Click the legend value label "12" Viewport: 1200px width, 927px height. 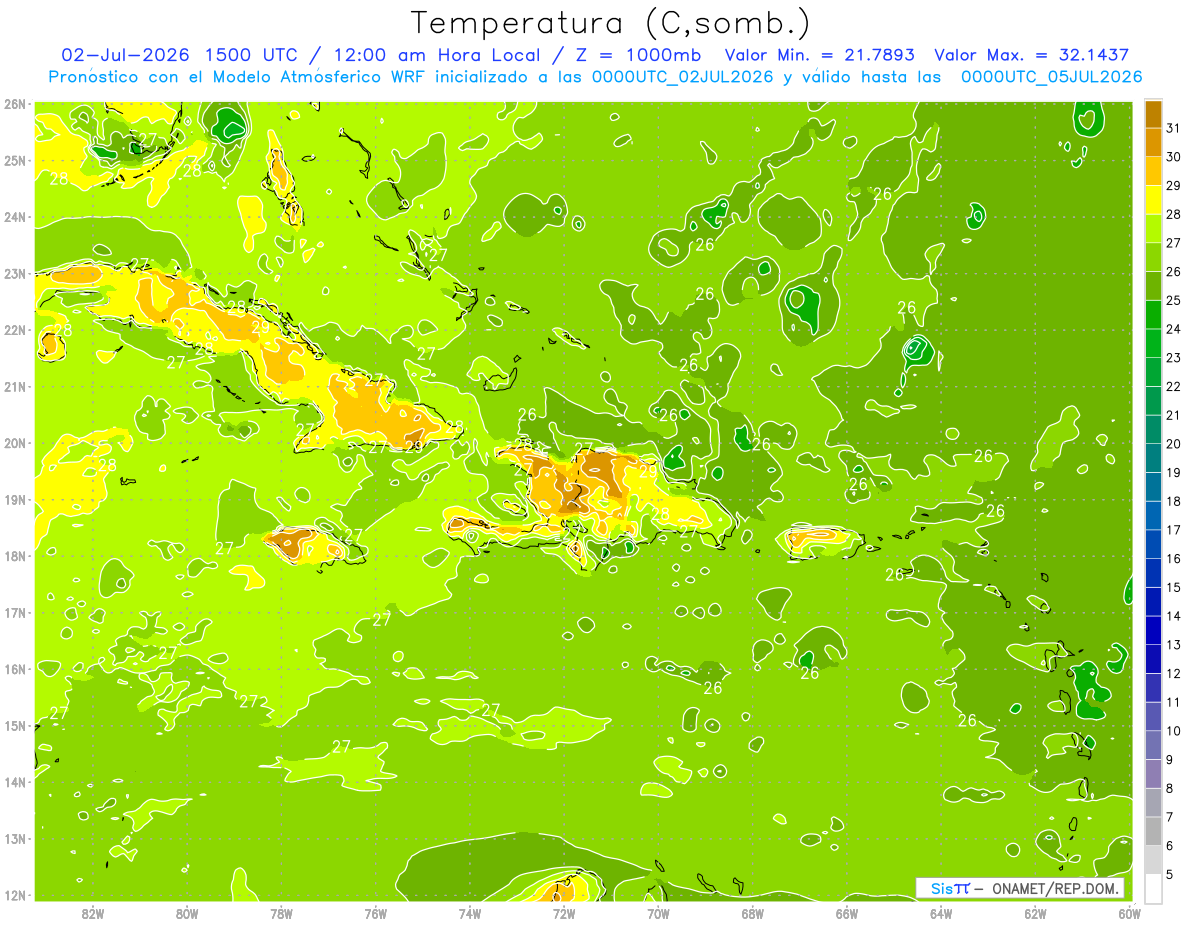point(1174,673)
